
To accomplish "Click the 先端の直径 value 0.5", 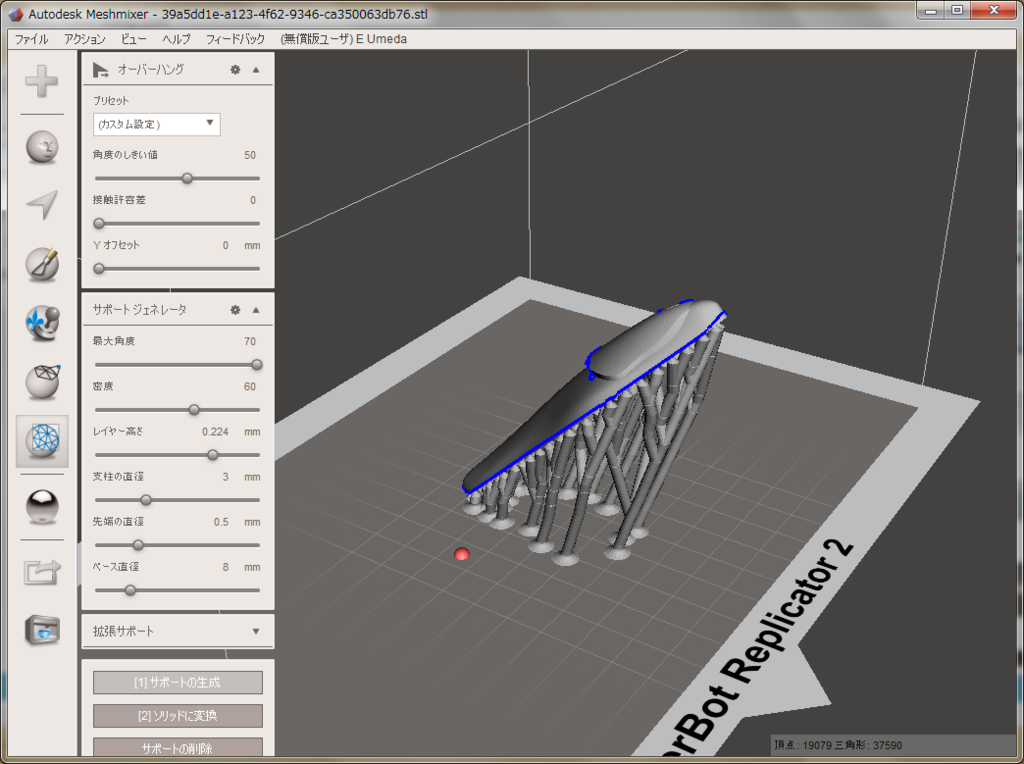I will 221,521.
